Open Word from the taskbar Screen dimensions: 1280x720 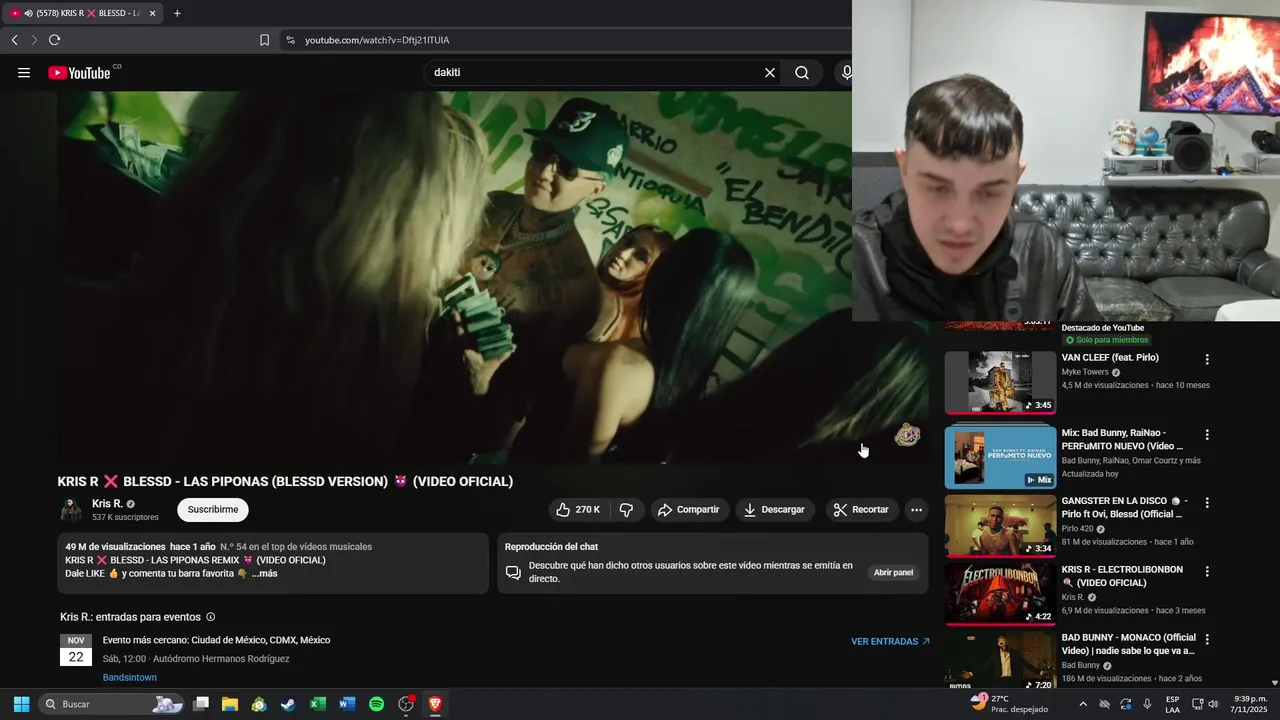(x=347, y=704)
